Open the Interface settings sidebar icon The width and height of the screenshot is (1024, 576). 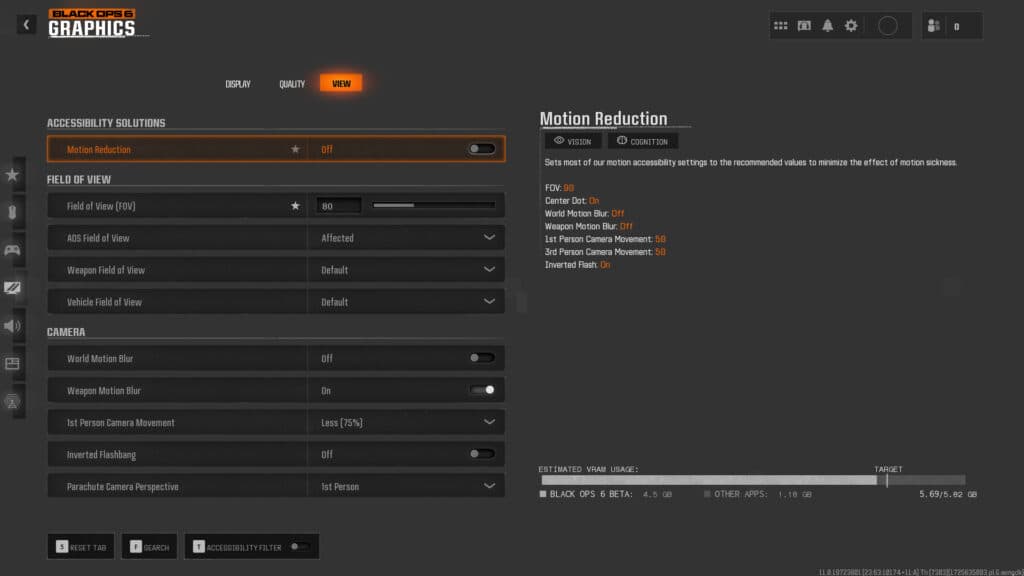click(13, 363)
